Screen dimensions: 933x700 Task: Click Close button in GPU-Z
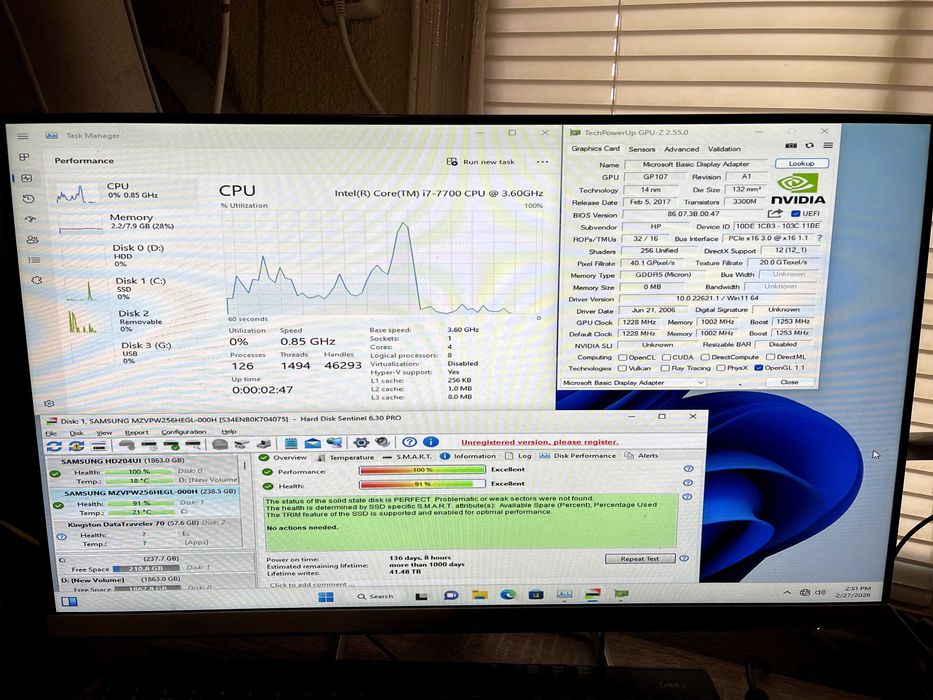[x=789, y=382]
